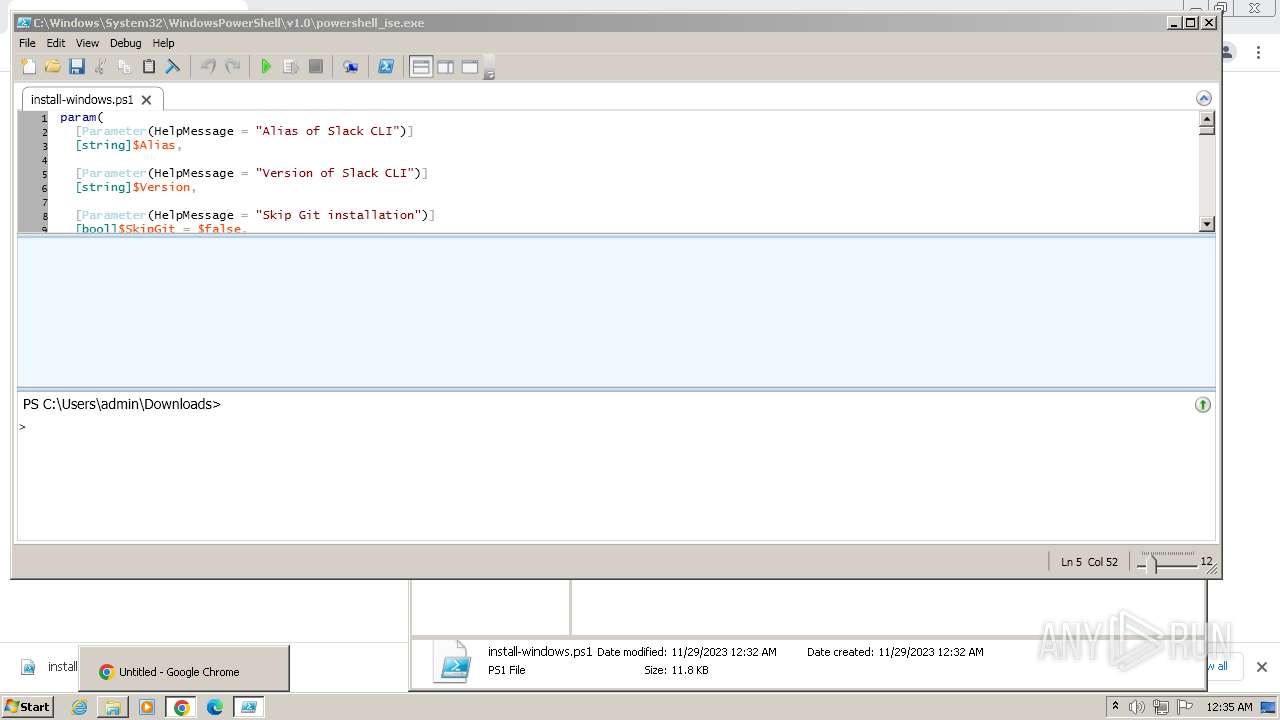Collapse the script pane with the arrow
Image resolution: width=1280 pixels, height=720 pixels.
tap(1204, 98)
